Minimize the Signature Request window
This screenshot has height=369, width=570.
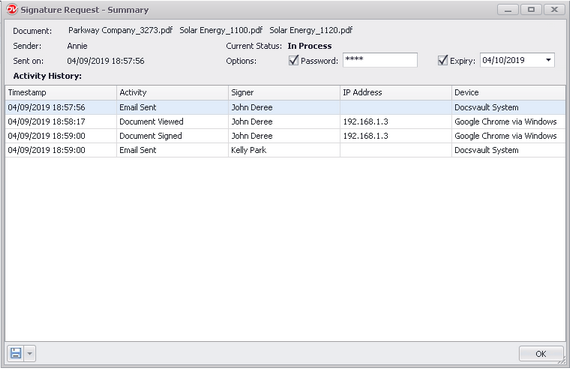508,9
